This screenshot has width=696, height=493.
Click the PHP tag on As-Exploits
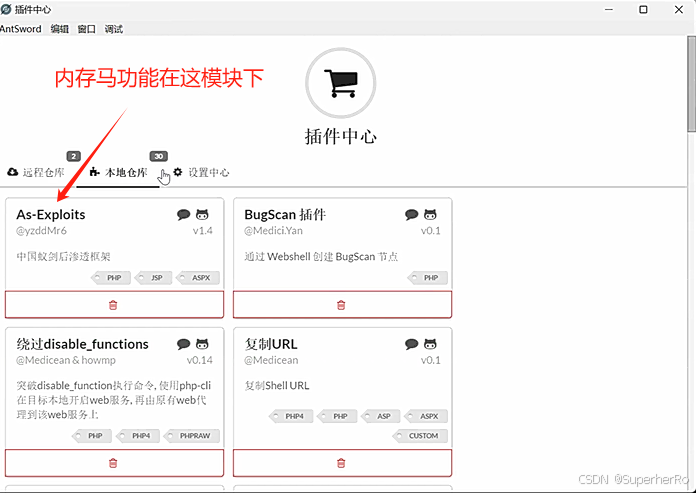click(111, 278)
